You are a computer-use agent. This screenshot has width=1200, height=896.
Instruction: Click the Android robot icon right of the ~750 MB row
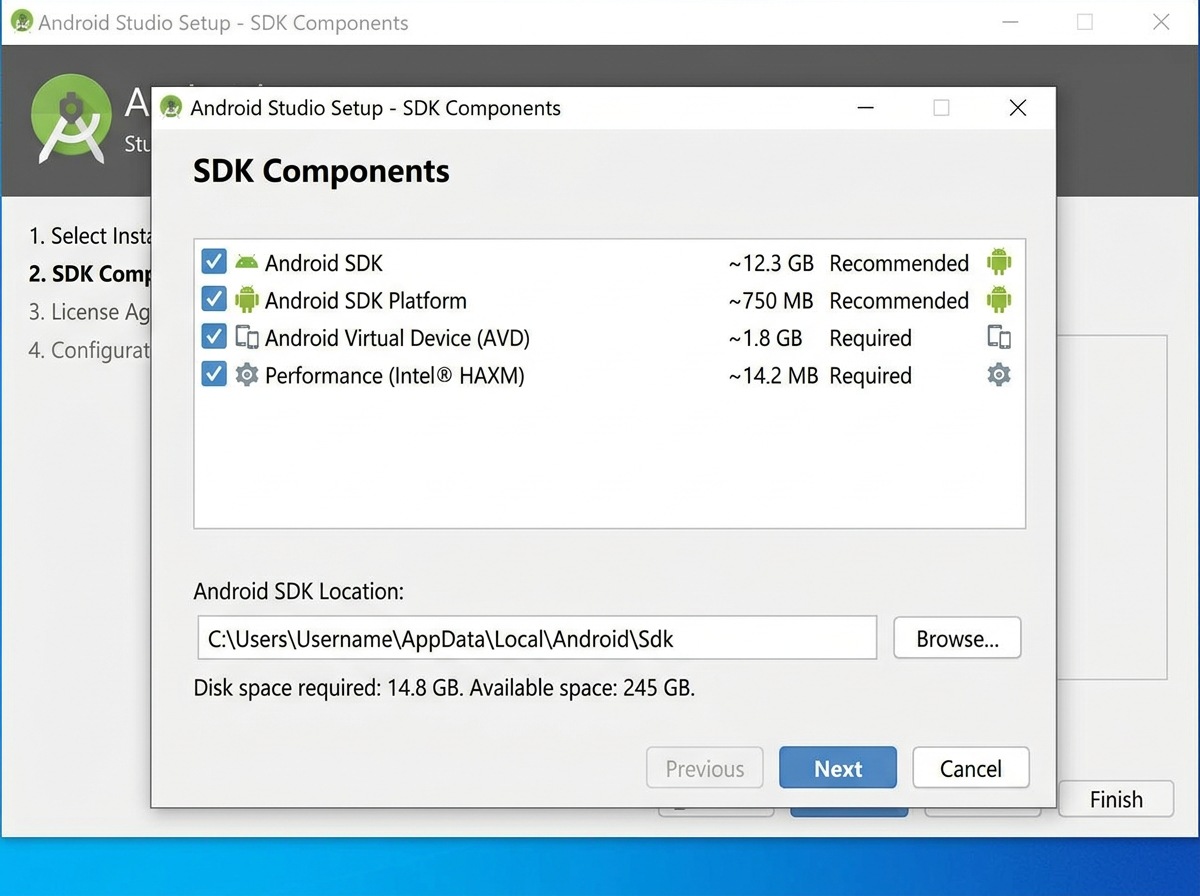pos(999,300)
